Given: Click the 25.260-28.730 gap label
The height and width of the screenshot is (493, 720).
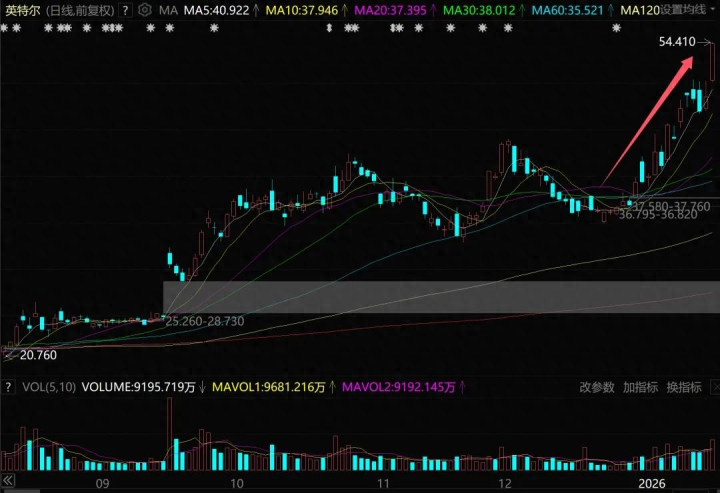Looking at the screenshot, I should coord(205,321).
